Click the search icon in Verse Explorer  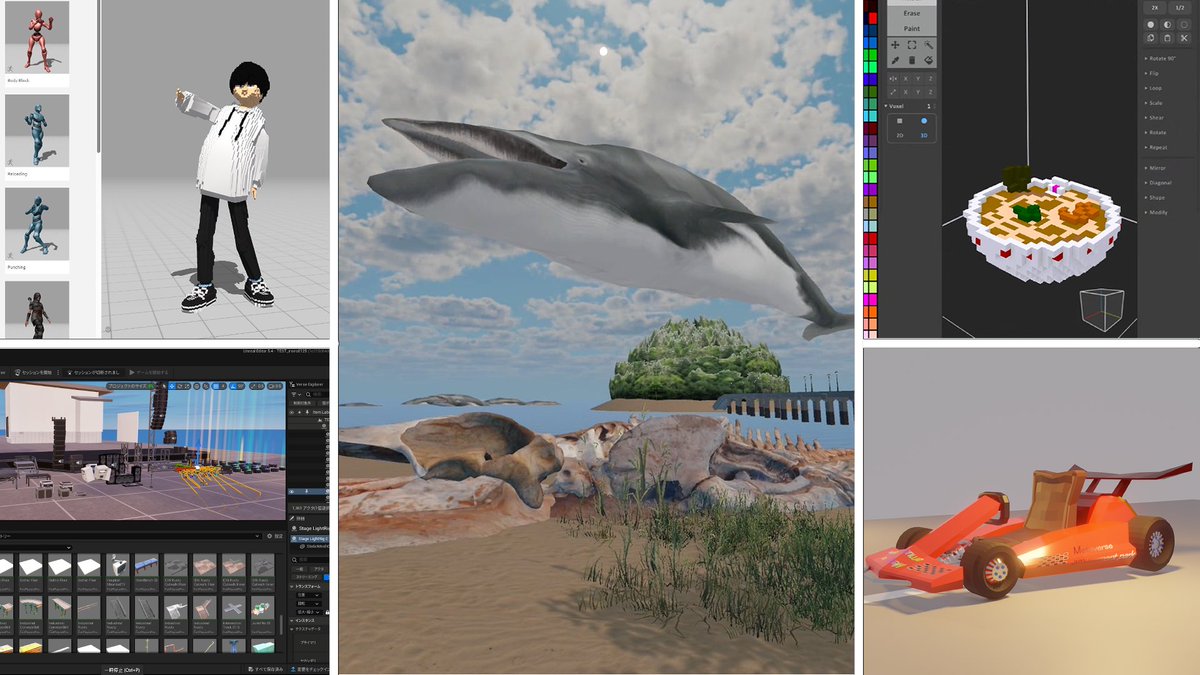[x=308, y=394]
